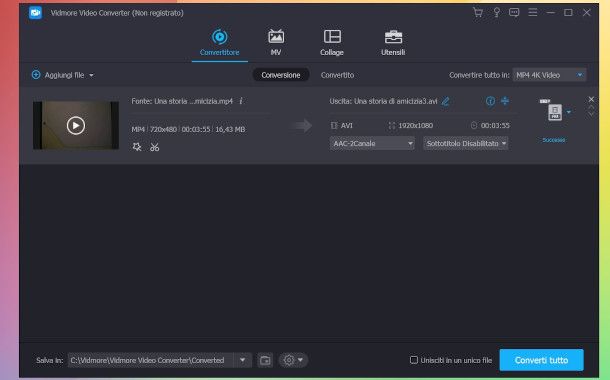
Task: Click the Salva in path field
Action: point(151,360)
